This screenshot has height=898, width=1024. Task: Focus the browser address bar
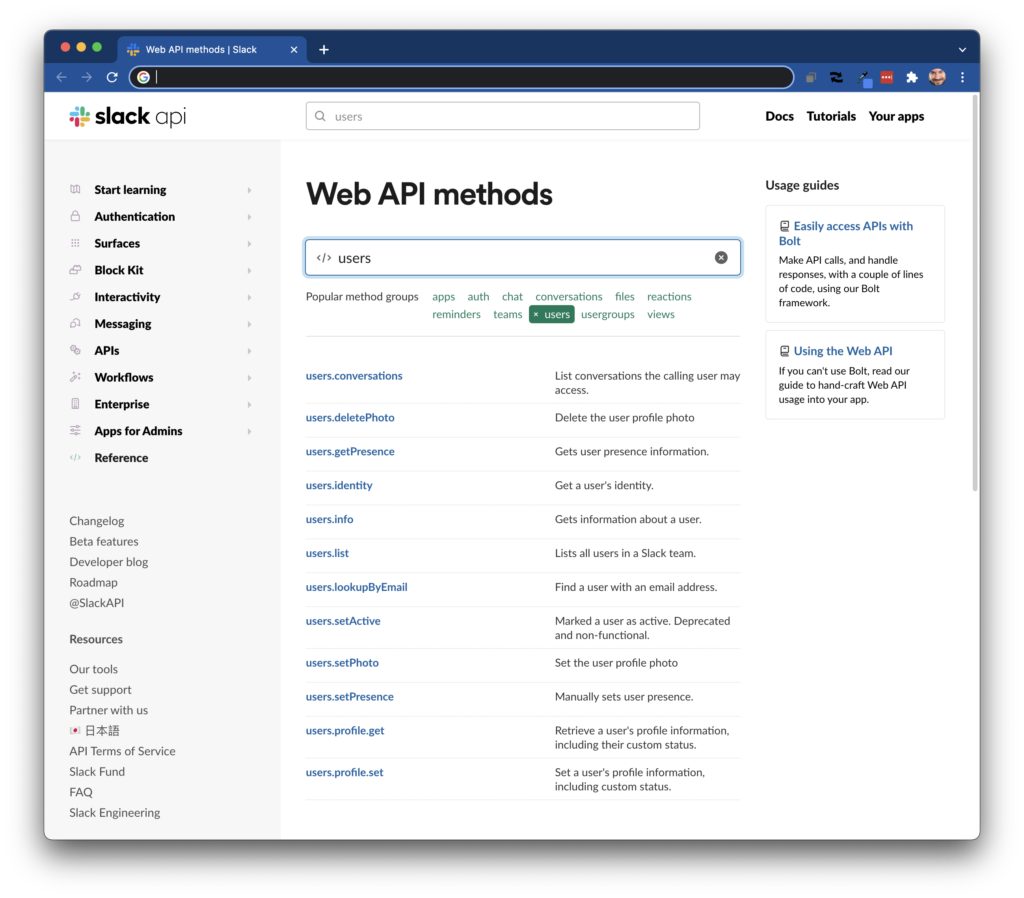[x=462, y=77]
